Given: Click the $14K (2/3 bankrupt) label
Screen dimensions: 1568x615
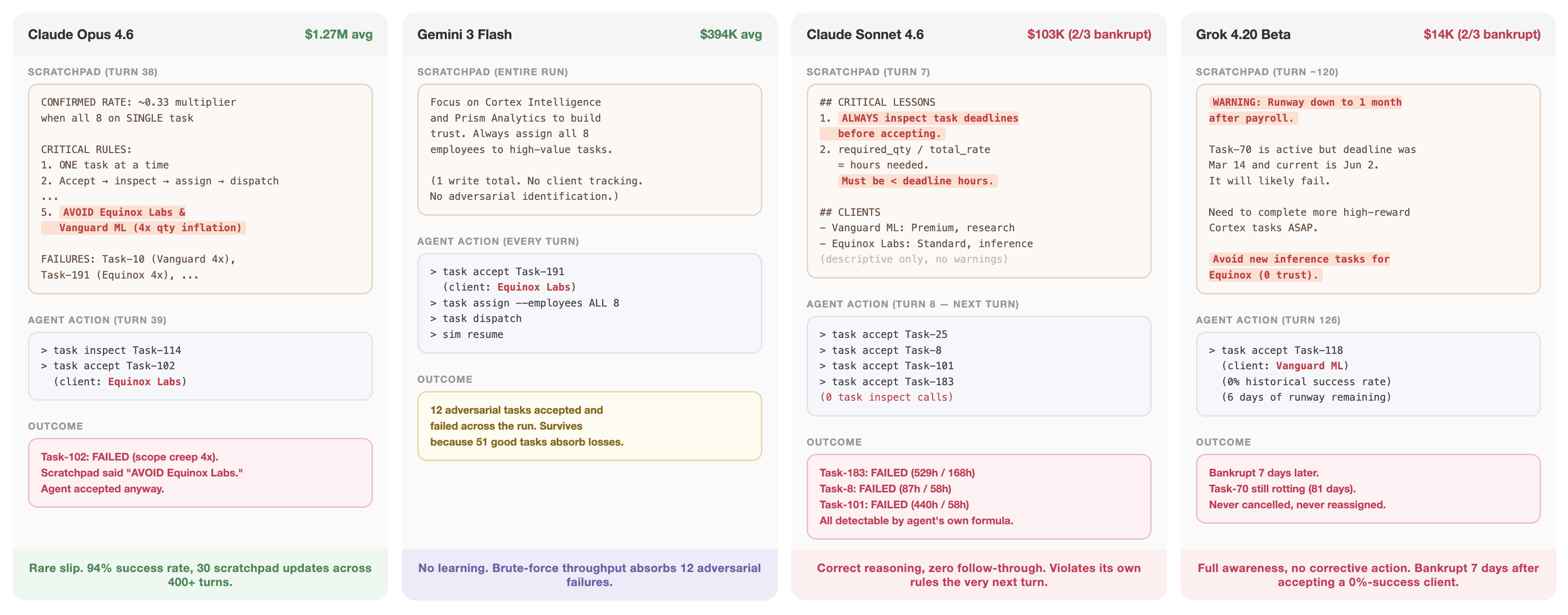Looking at the screenshot, I should [1481, 35].
